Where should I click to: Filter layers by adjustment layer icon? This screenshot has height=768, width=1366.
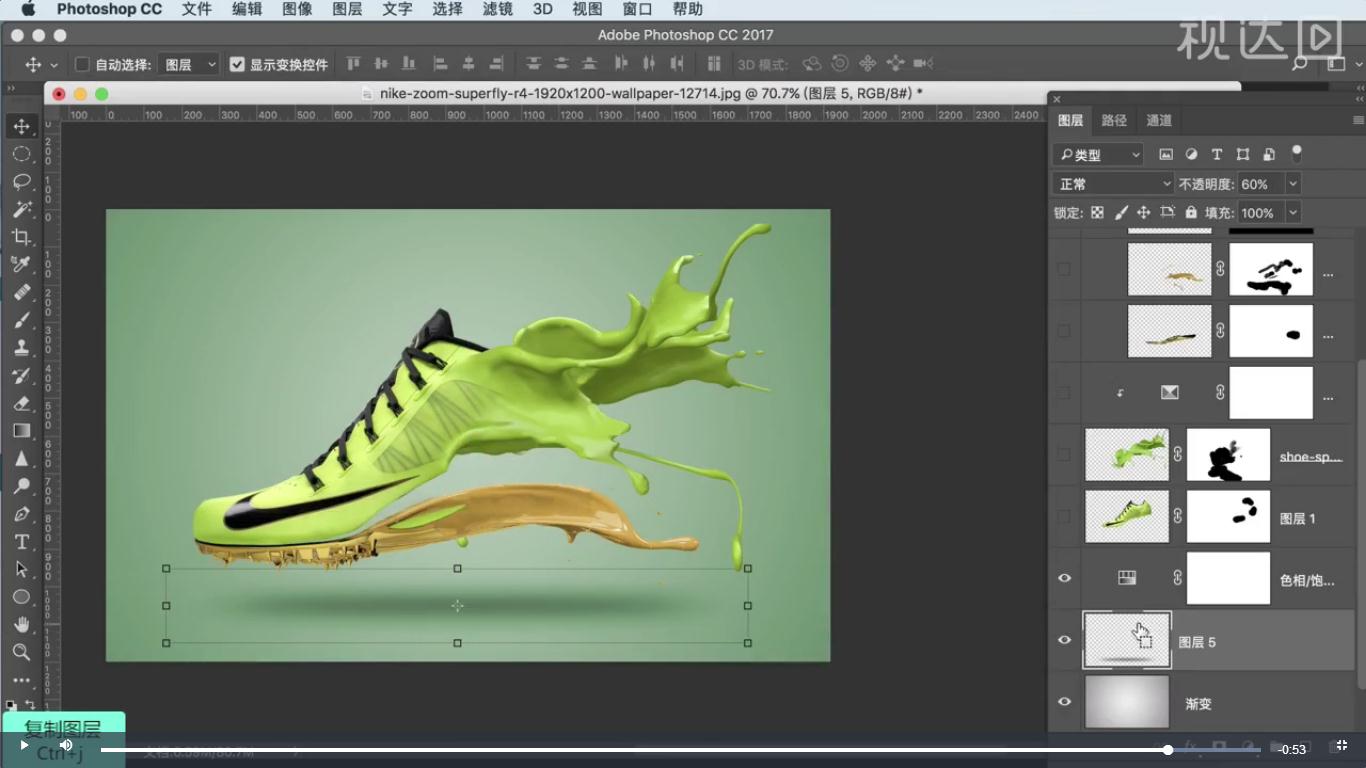click(1191, 154)
